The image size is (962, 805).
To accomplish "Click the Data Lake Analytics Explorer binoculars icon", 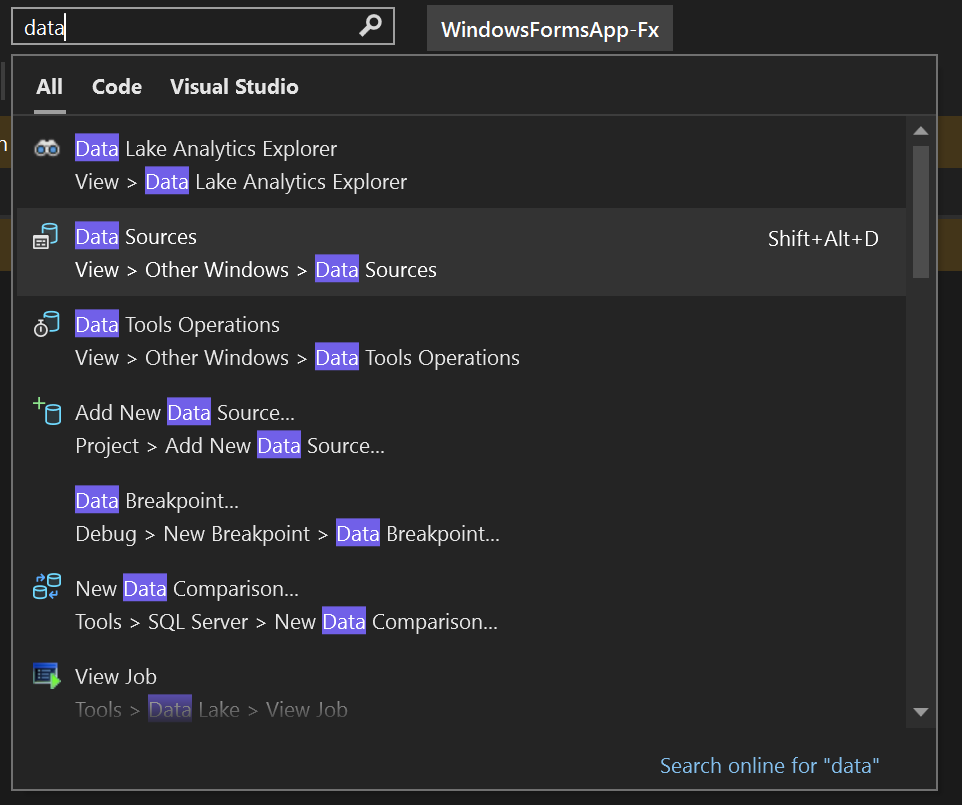I will 47,149.
